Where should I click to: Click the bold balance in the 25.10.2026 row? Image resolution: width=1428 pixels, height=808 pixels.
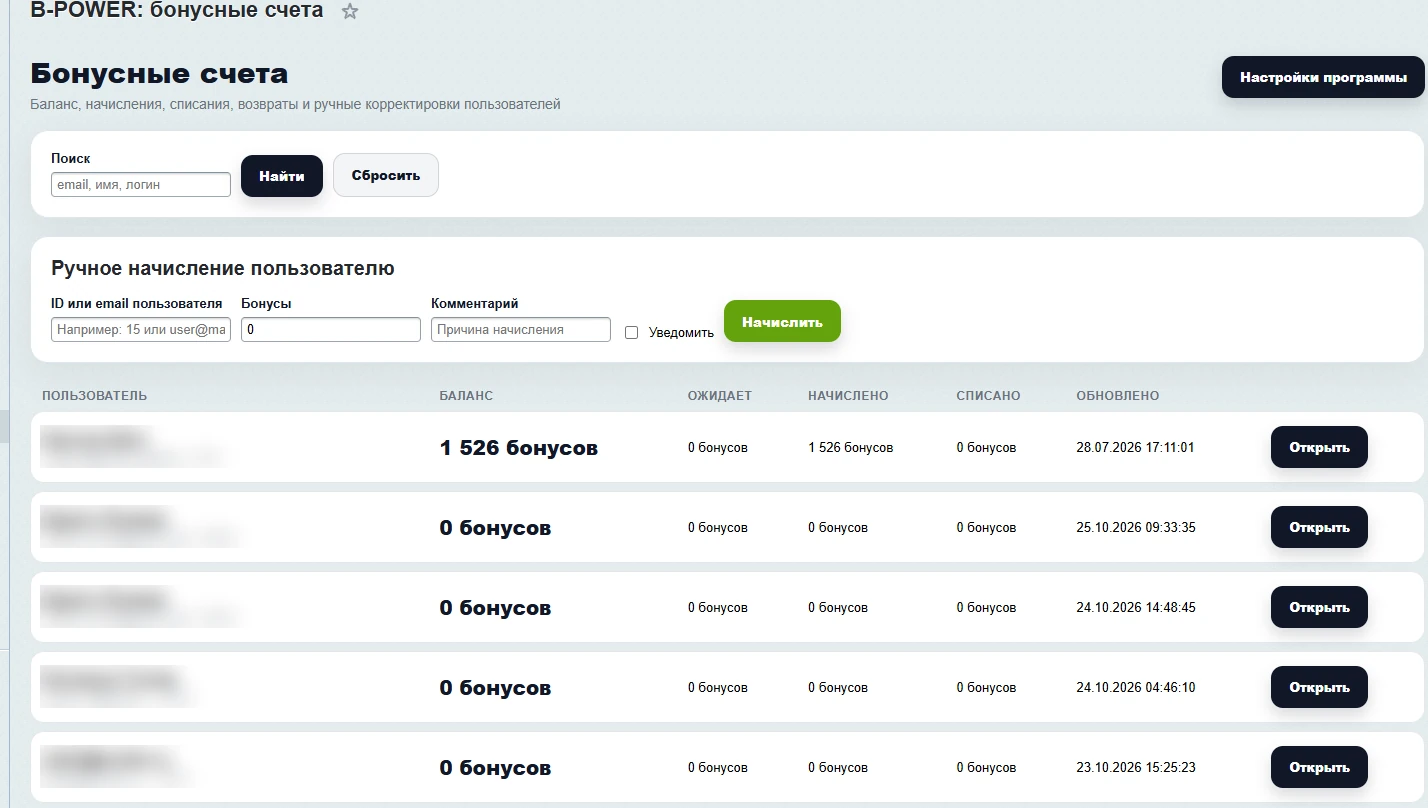[x=495, y=528]
